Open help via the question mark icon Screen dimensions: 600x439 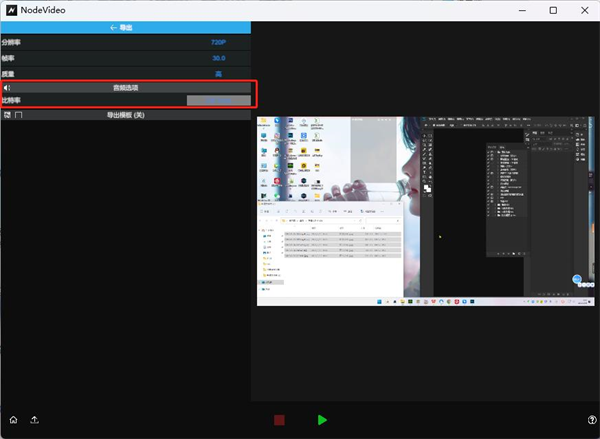592,420
